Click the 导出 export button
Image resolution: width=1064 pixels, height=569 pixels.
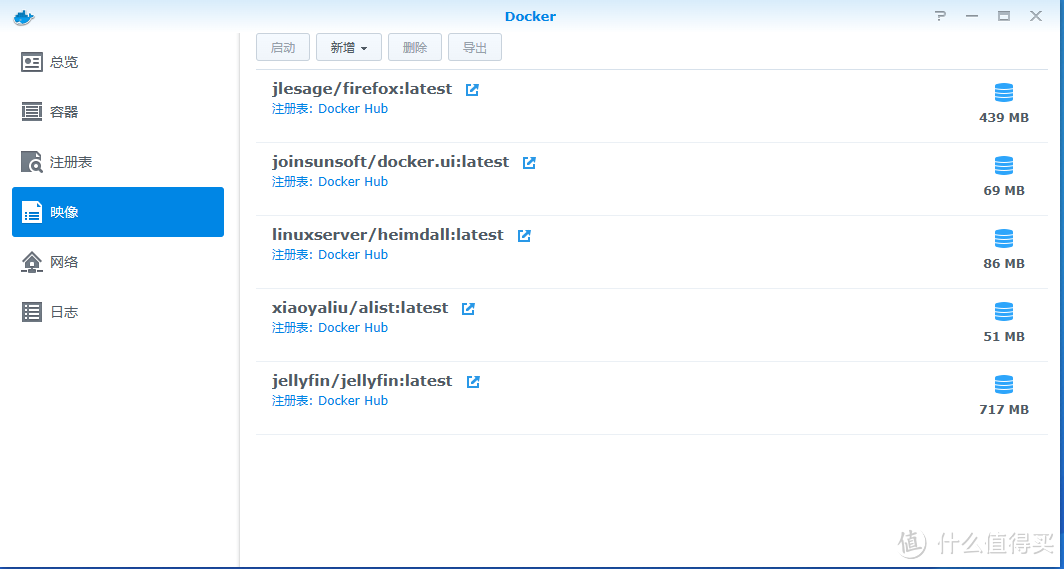coord(475,47)
